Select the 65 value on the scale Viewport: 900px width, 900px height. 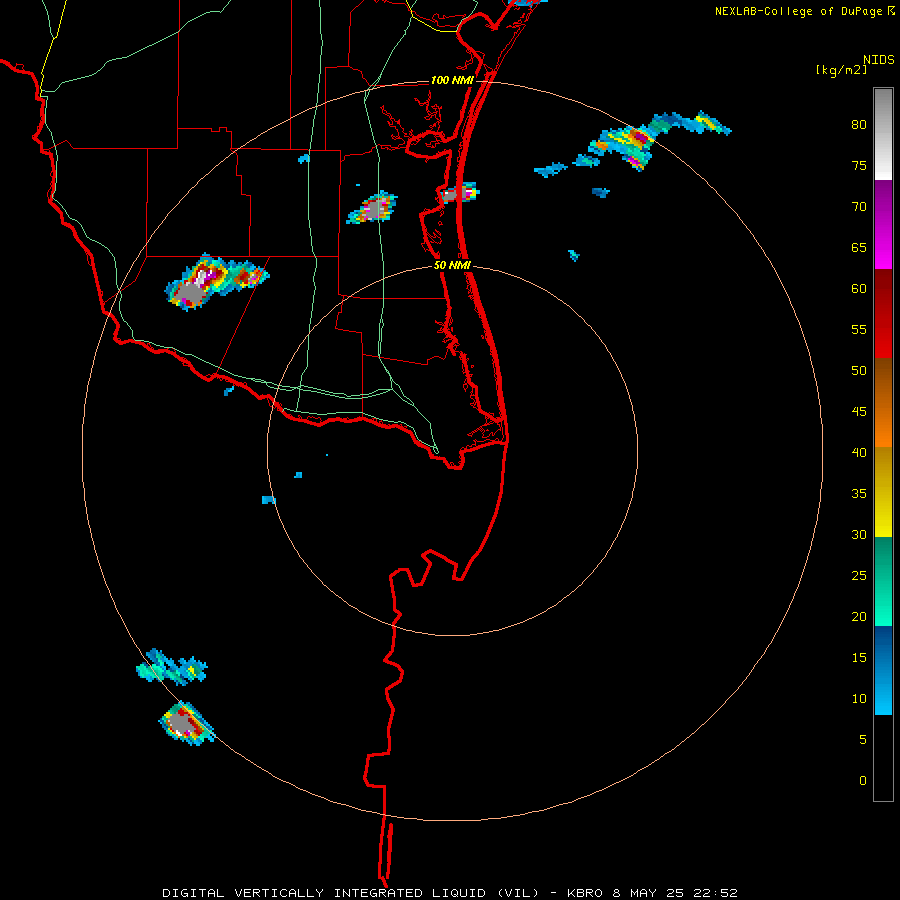tap(859, 247)
